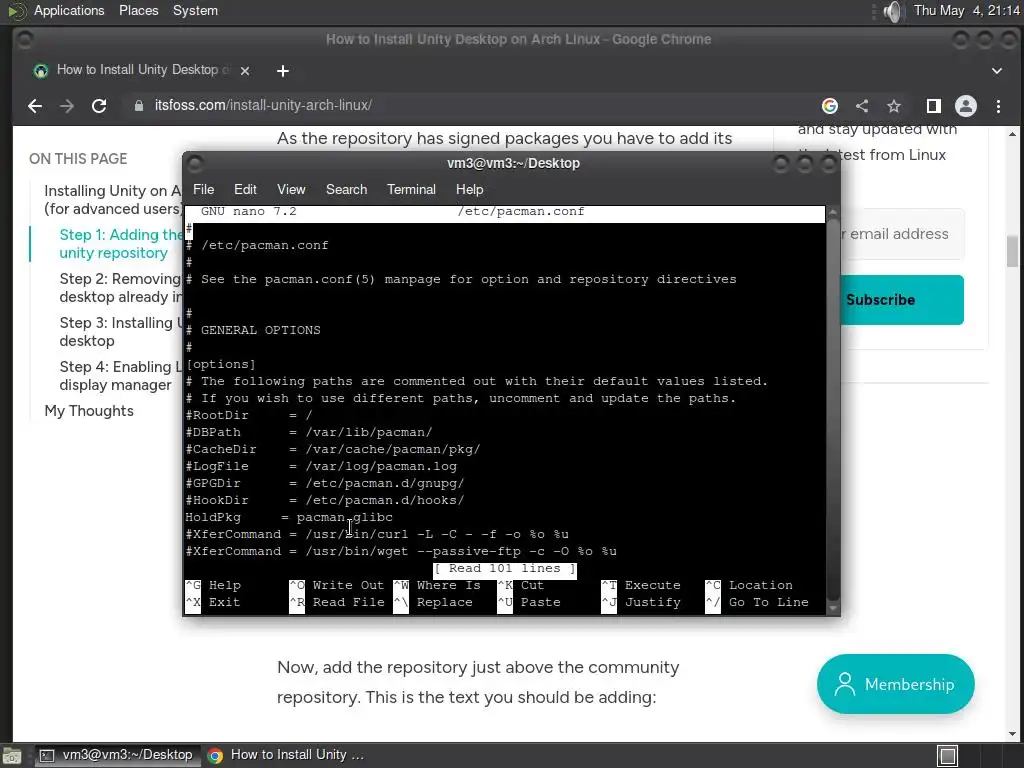Click the Write Out shortcut label
The width and height of the screenshot is (1024, 768).
pyautogui.click(x=348, y=585)
